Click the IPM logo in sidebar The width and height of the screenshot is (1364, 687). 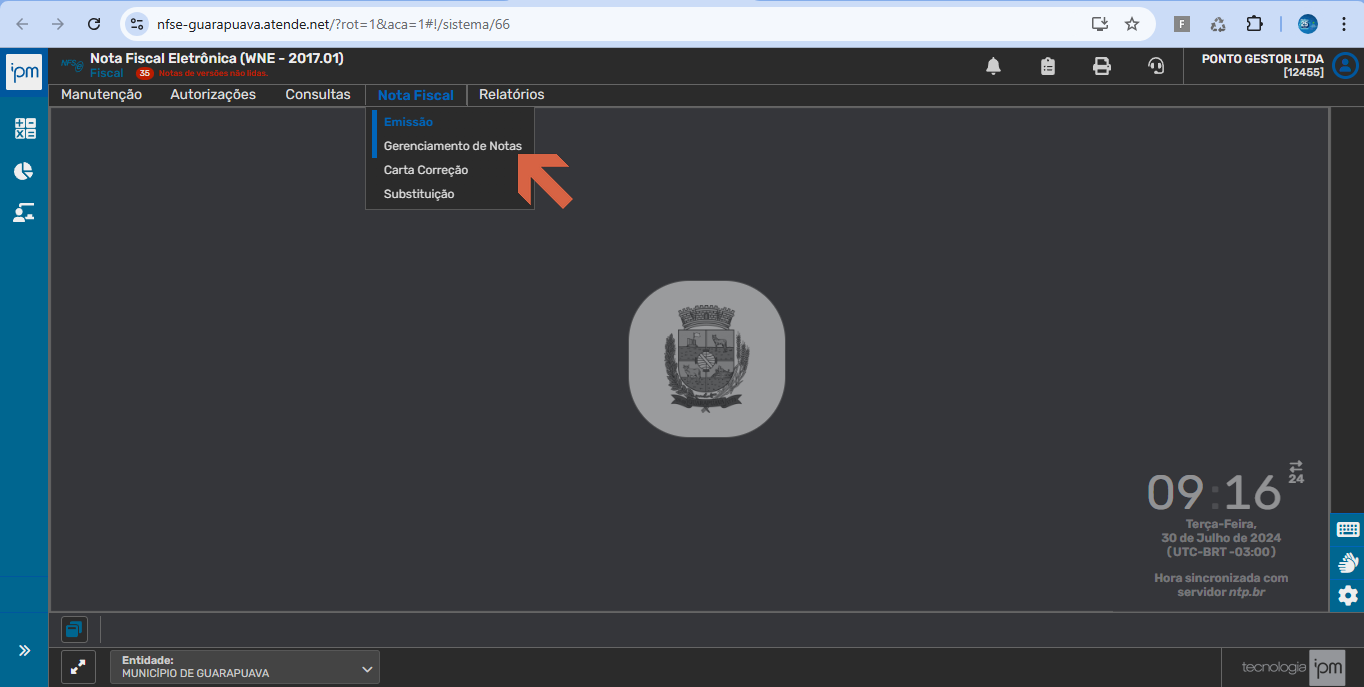(24, 72)
